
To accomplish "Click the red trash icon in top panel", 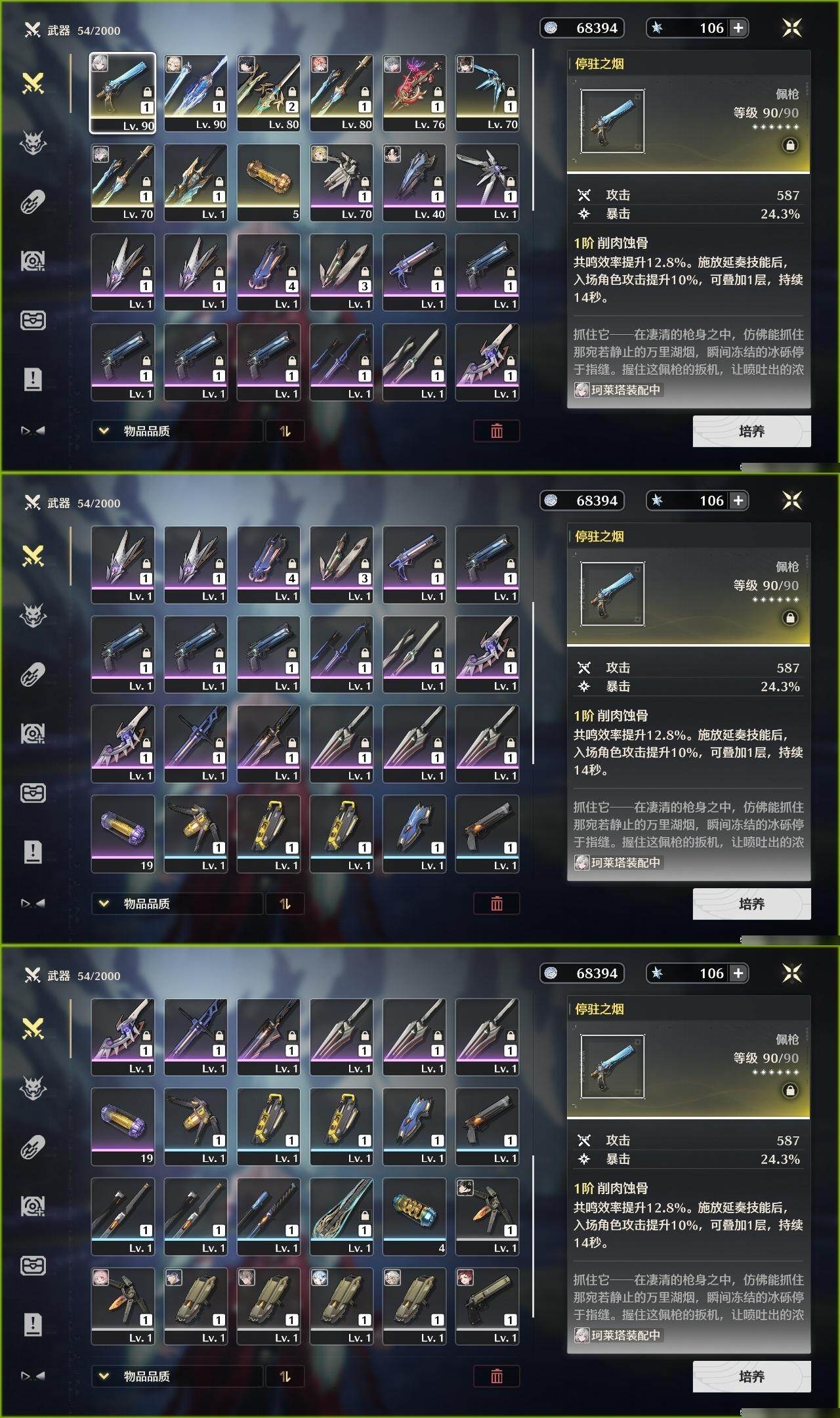I will tap(497, 431).
